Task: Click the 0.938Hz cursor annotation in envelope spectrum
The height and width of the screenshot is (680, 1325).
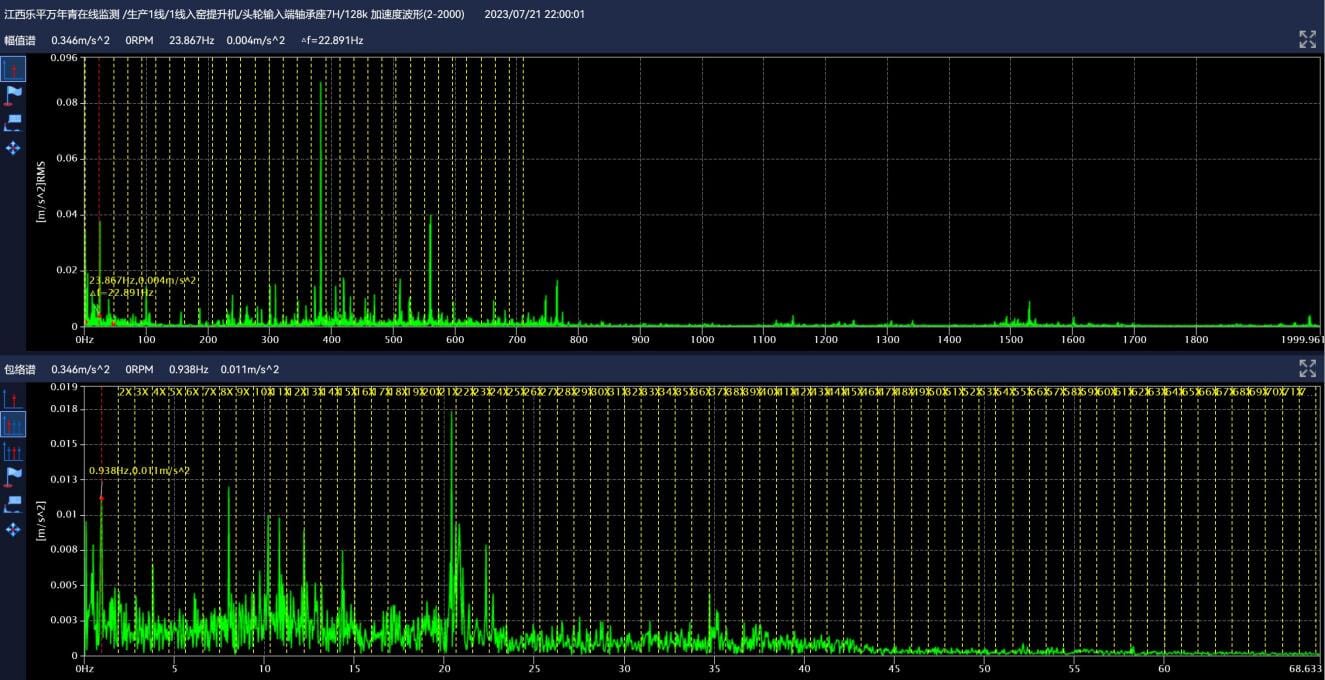Action: click(139, 470)
